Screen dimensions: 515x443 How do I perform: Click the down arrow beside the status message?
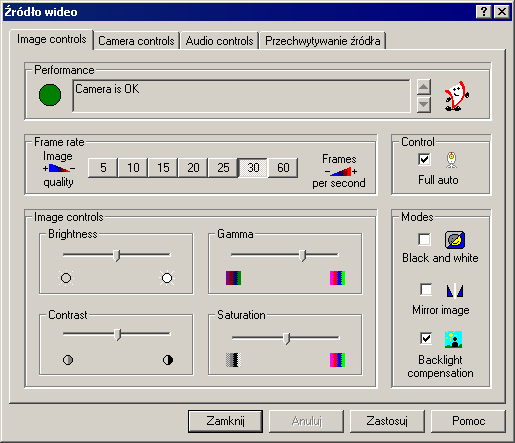(x=424, y=105)
